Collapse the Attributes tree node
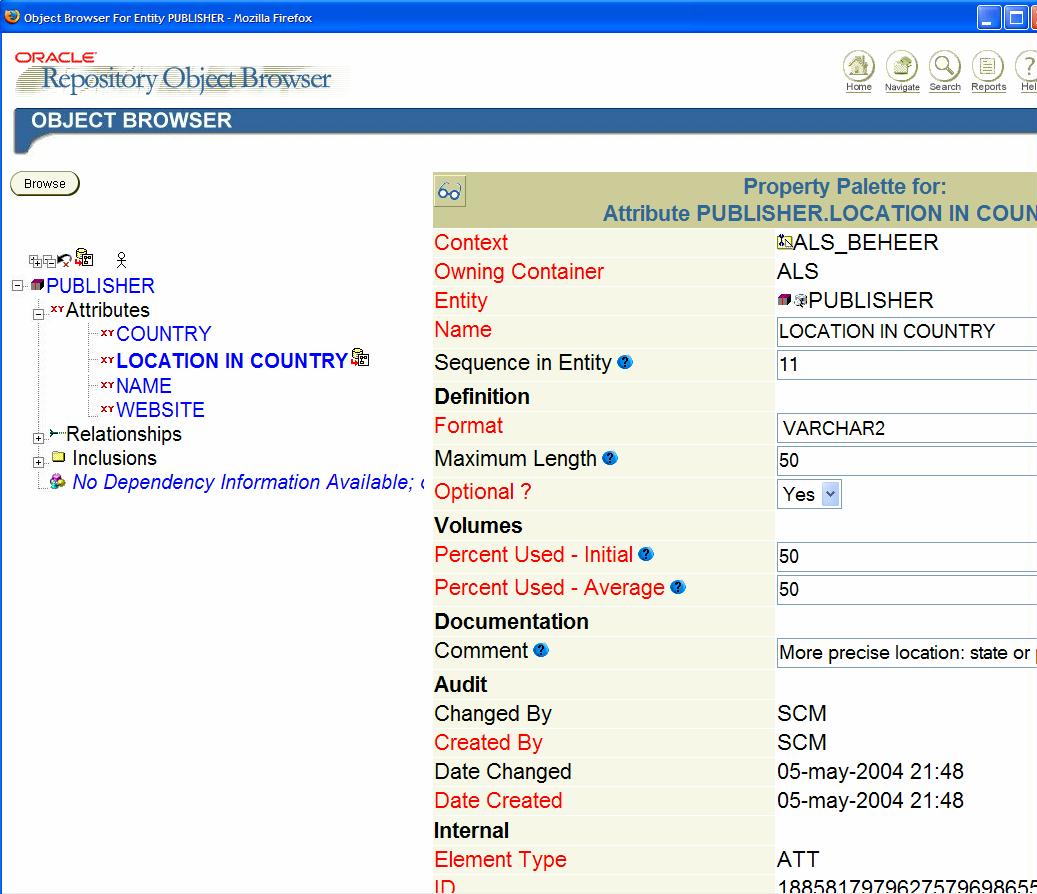The image size is (1037, 894). 39,314
